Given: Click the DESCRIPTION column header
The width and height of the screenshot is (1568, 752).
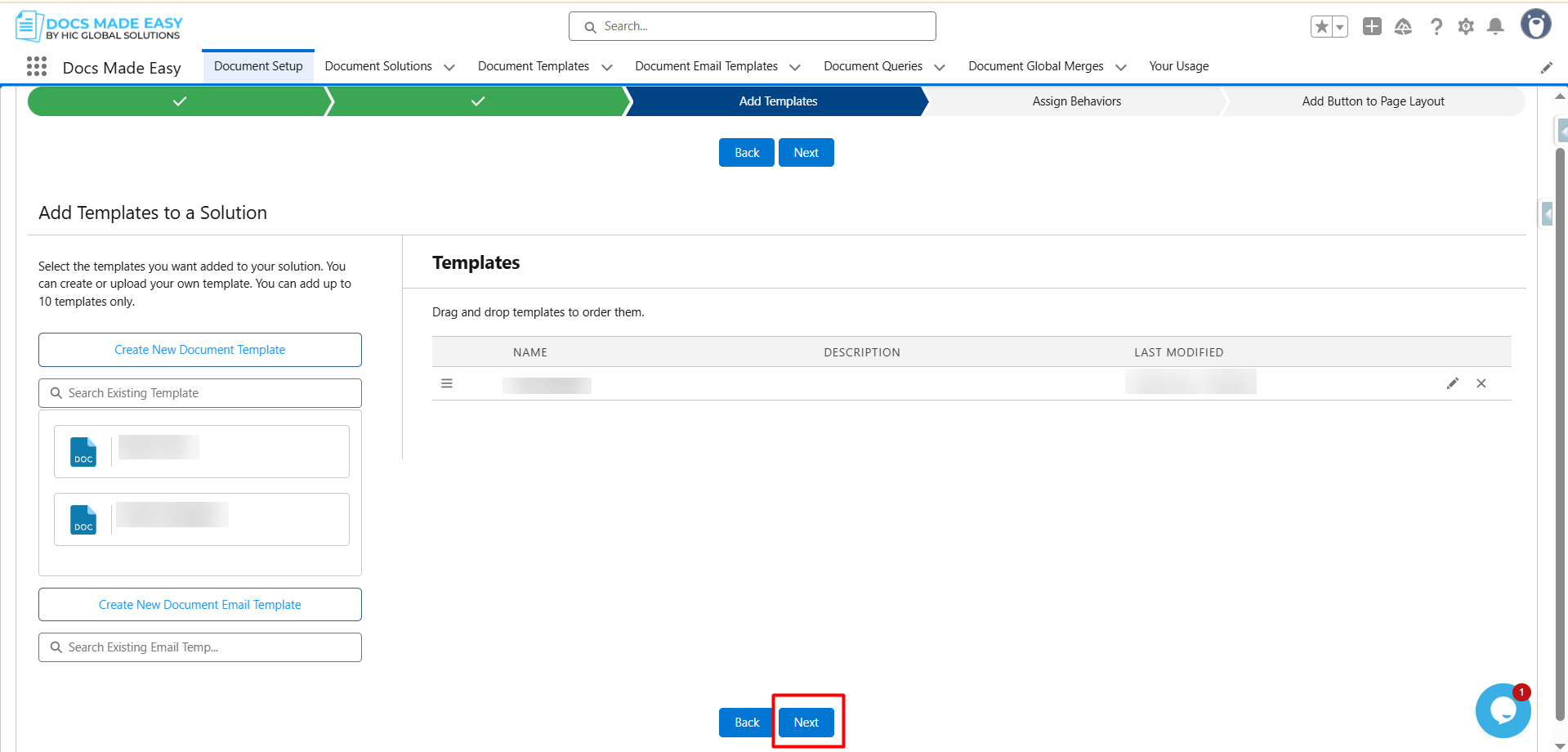Looking at the screenshot, I should (x=862, y=352).
